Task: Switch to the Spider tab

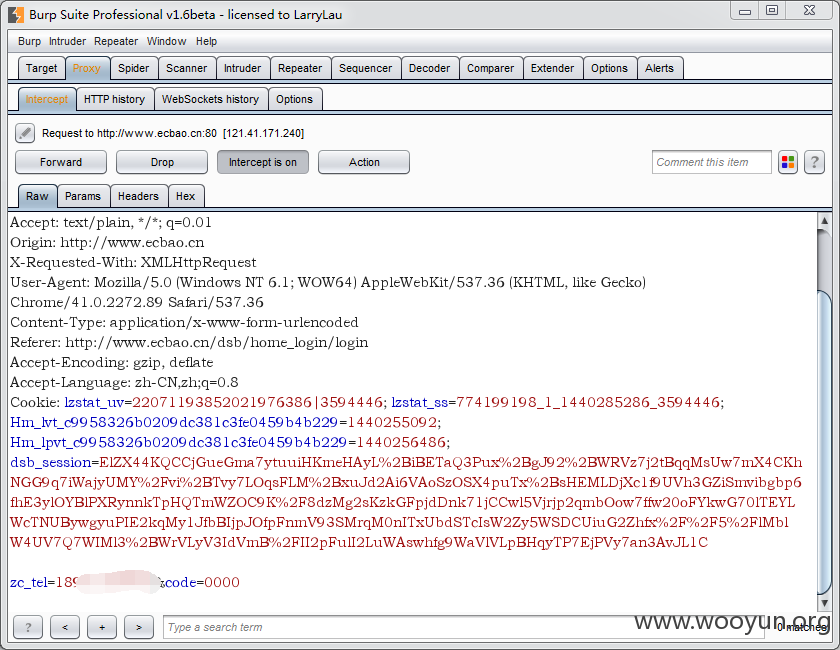Action: click(x=133, y=68)
